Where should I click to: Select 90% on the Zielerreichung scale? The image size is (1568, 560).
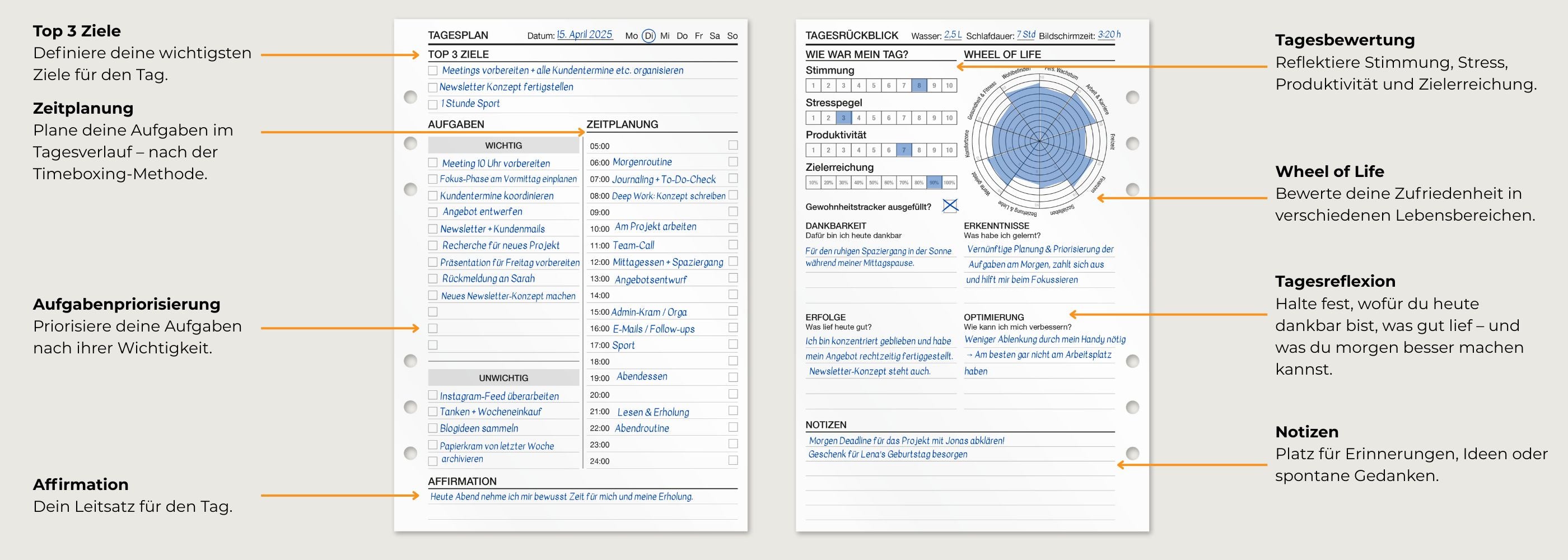click(934, 183)
